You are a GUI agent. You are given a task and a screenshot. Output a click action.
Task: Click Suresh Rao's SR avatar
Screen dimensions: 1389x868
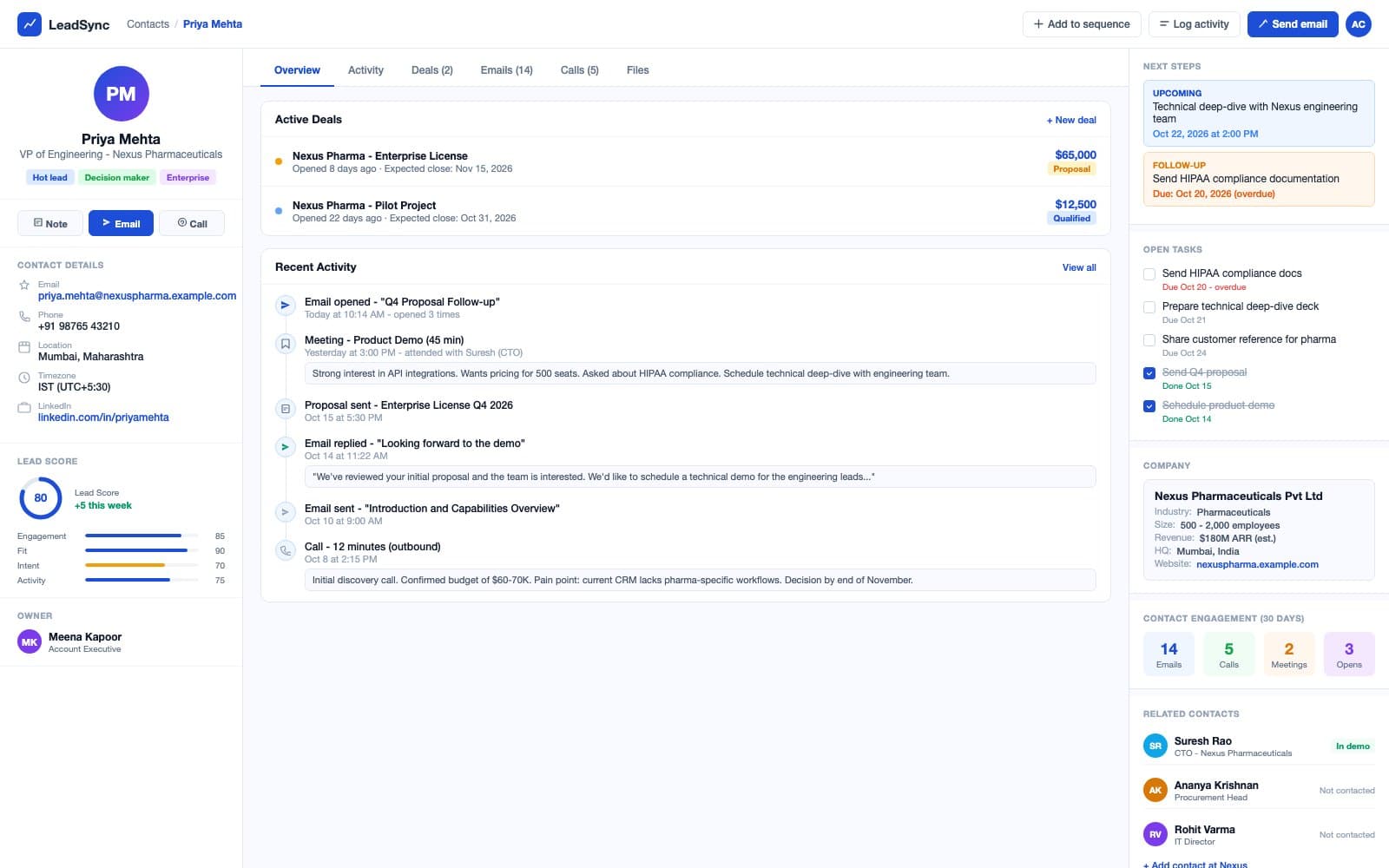(1155, 746)
